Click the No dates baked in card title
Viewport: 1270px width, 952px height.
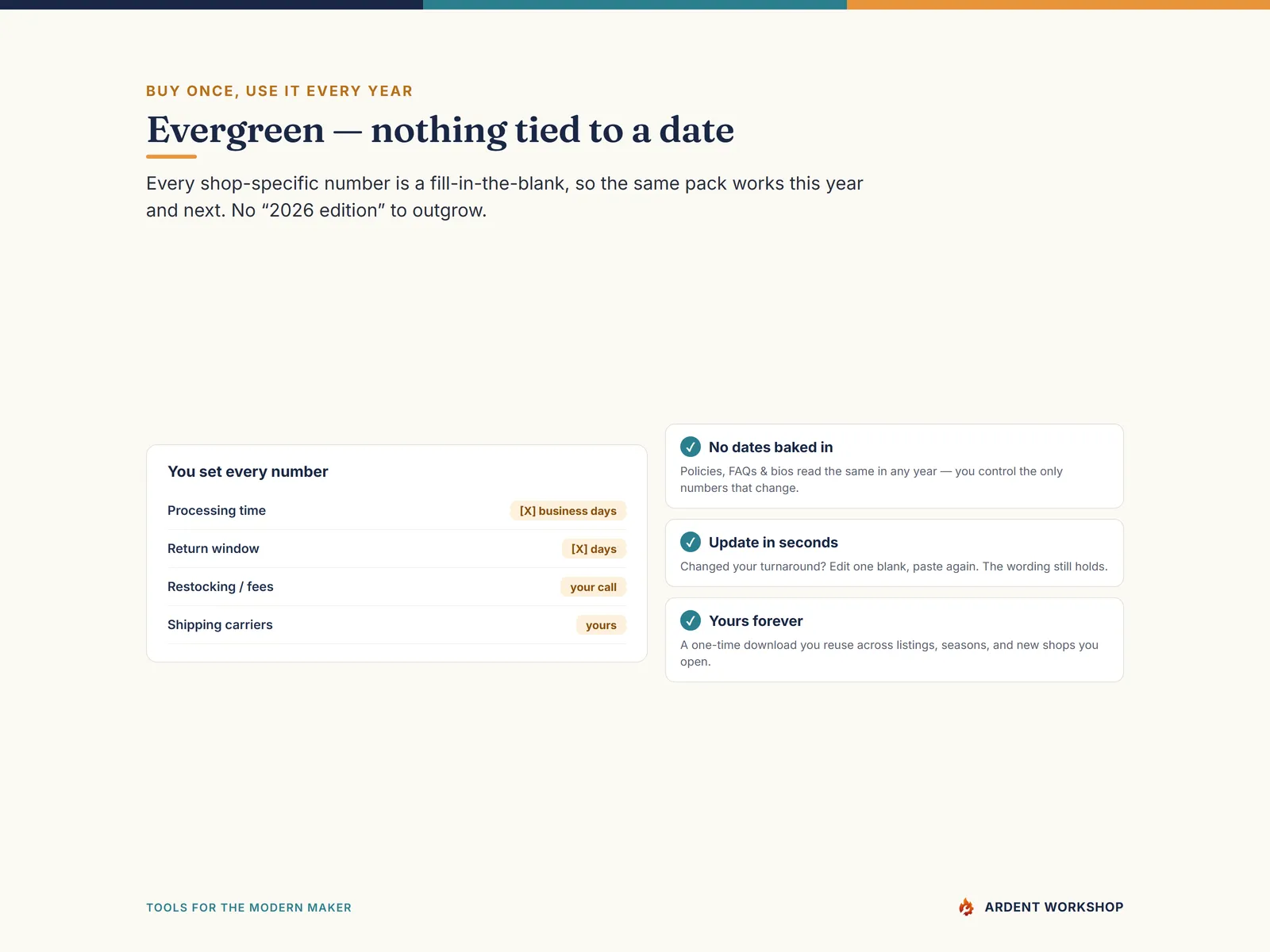point(771,447)
